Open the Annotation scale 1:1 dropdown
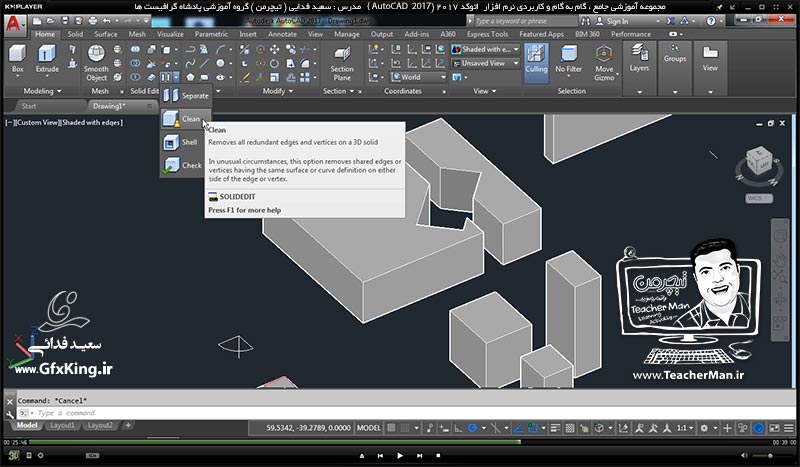 (x=684, y=428)
